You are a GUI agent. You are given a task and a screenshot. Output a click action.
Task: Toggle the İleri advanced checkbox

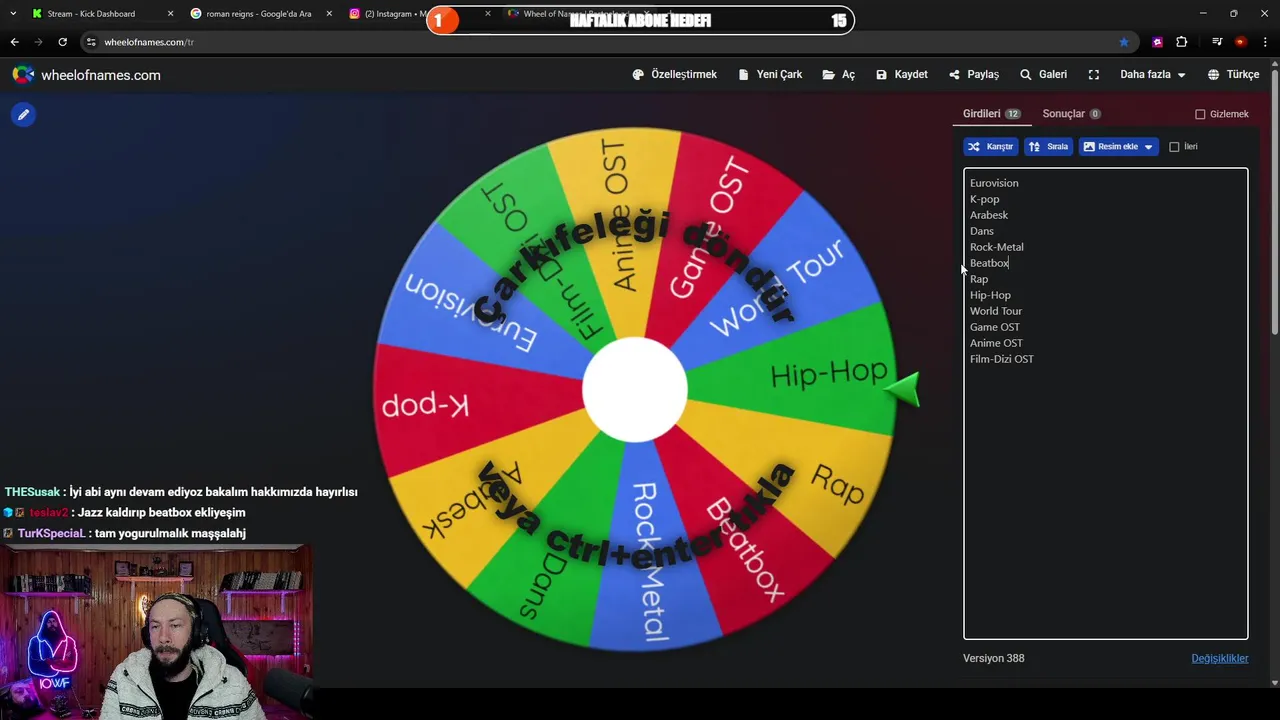[x=1174, y=147]
